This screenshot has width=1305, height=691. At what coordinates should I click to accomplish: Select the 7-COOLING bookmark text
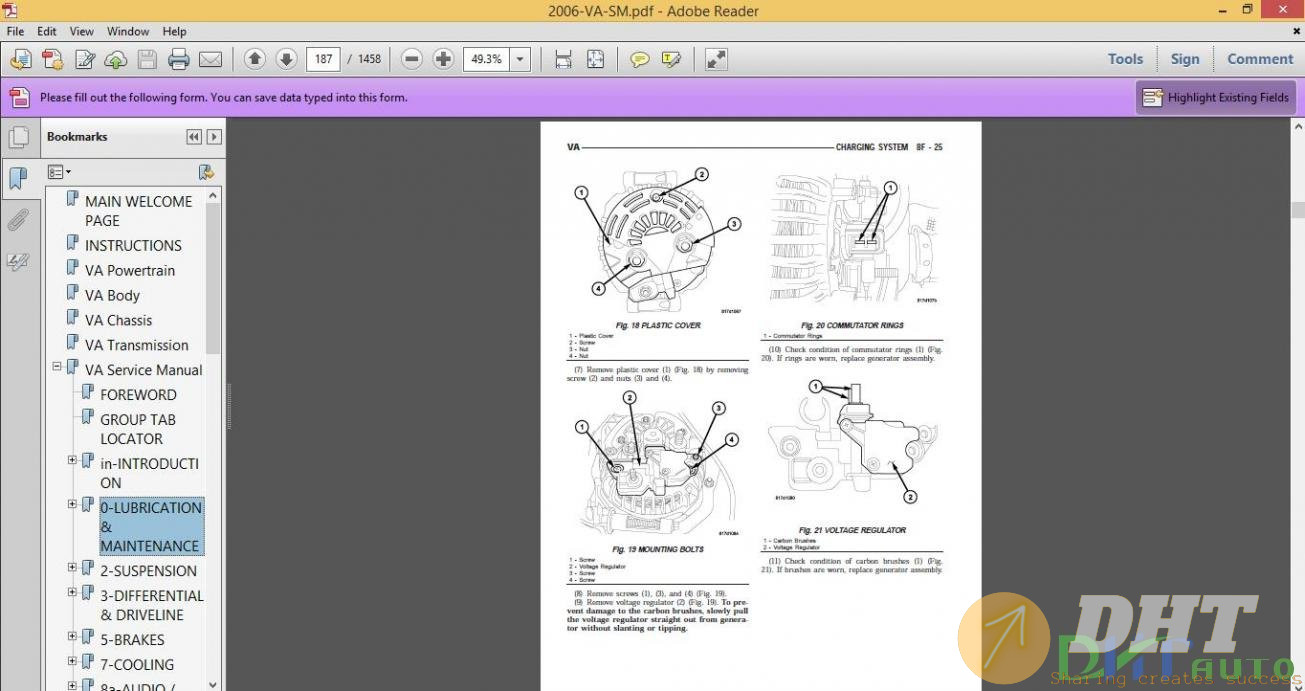[137, 664]
